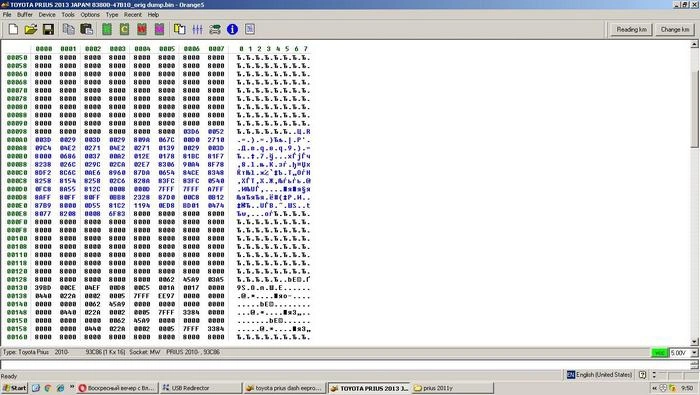Click the green Vcc indicator button

[x=659, y=353]
